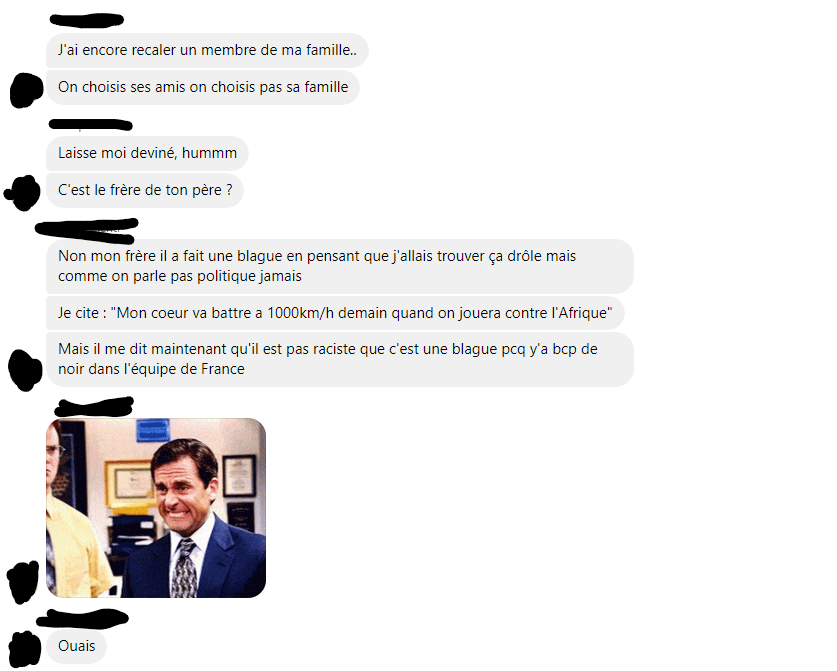This screenshot has height=671, width=837.
Task: Select the 'On choisis ses amis' message bubble
Action: pyautogui.click(x=203, y=87)
